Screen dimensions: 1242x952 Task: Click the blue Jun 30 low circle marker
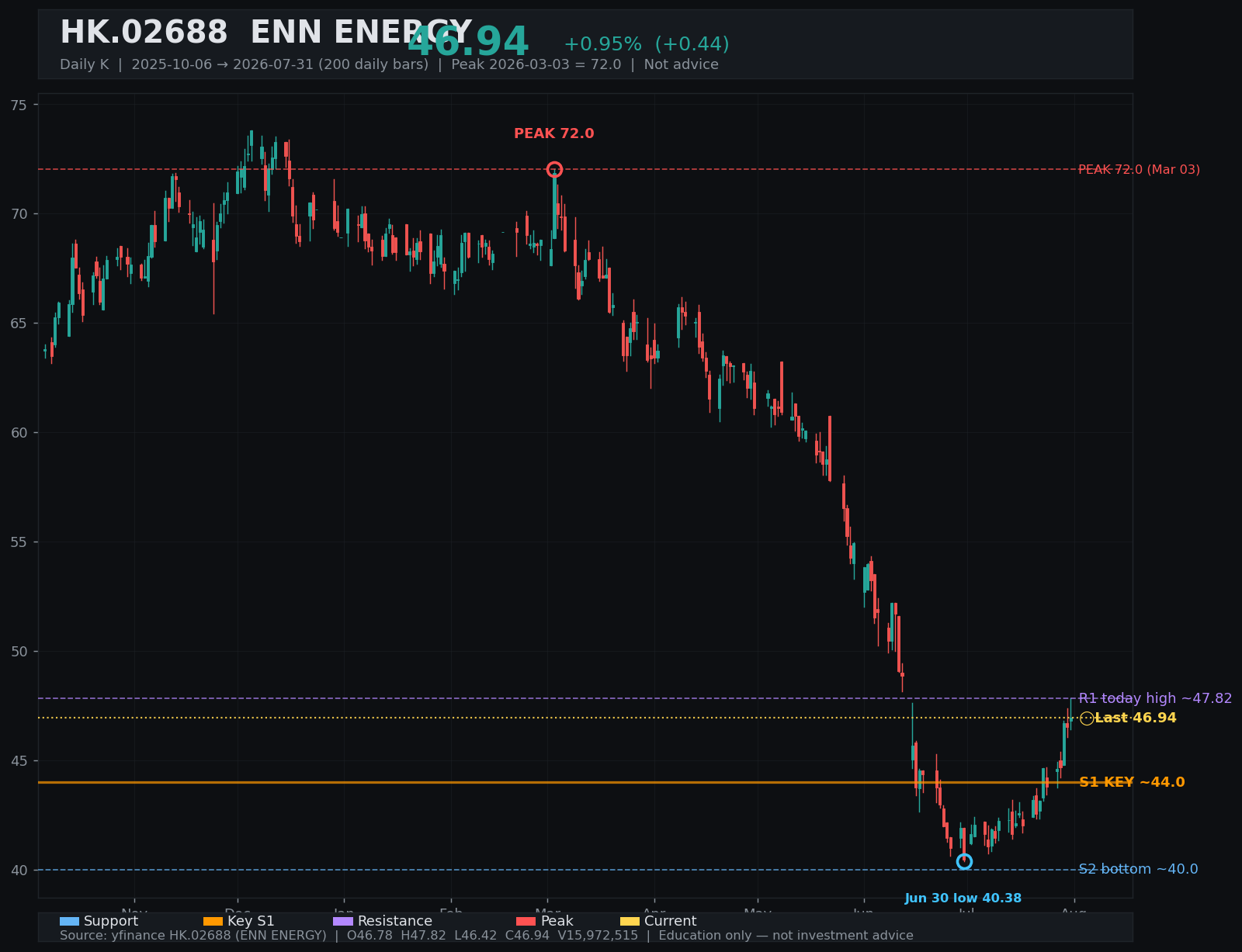coord(964,861)
